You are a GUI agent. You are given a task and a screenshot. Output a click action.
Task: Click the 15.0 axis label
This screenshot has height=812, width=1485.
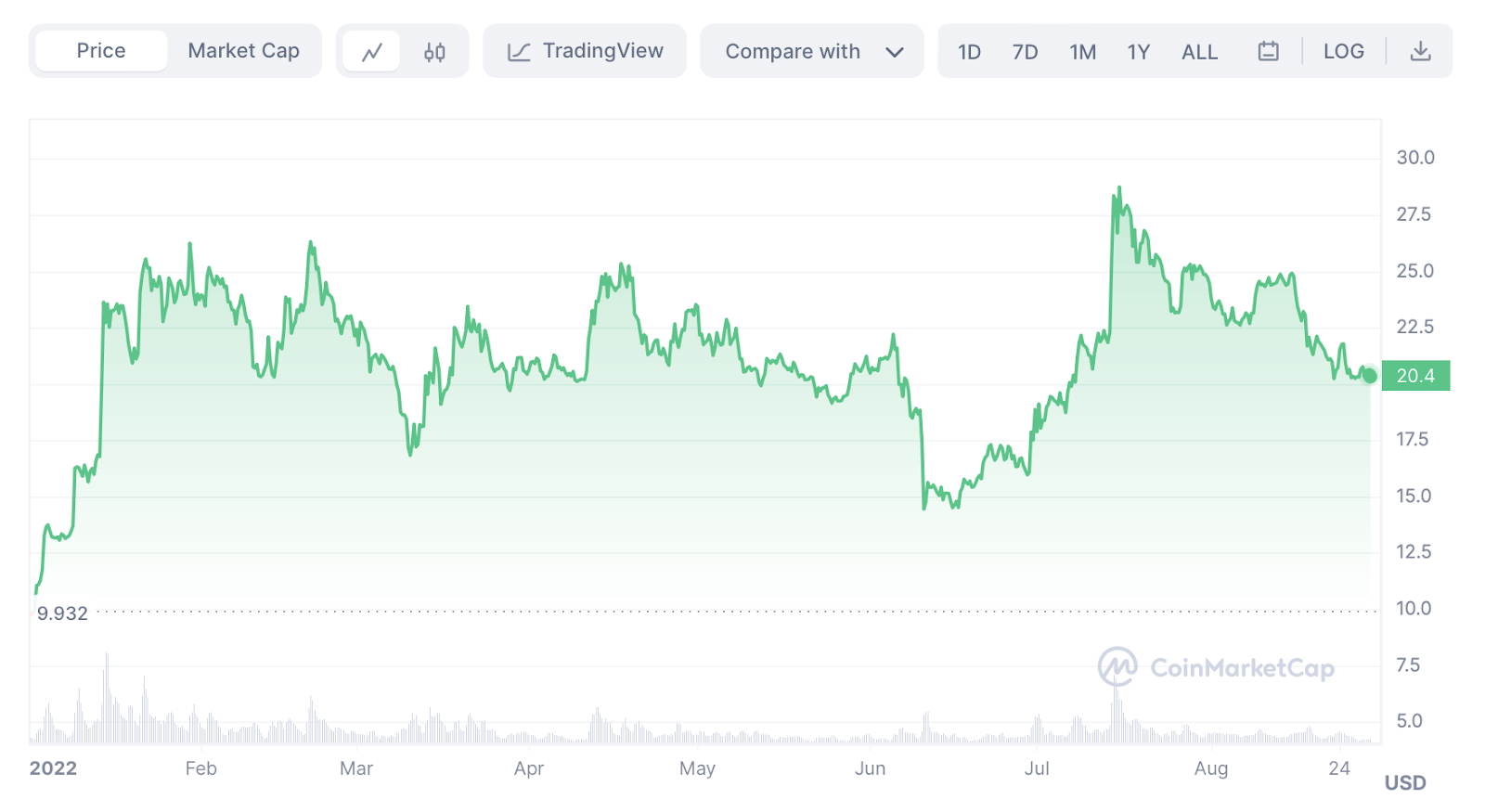1414,496
